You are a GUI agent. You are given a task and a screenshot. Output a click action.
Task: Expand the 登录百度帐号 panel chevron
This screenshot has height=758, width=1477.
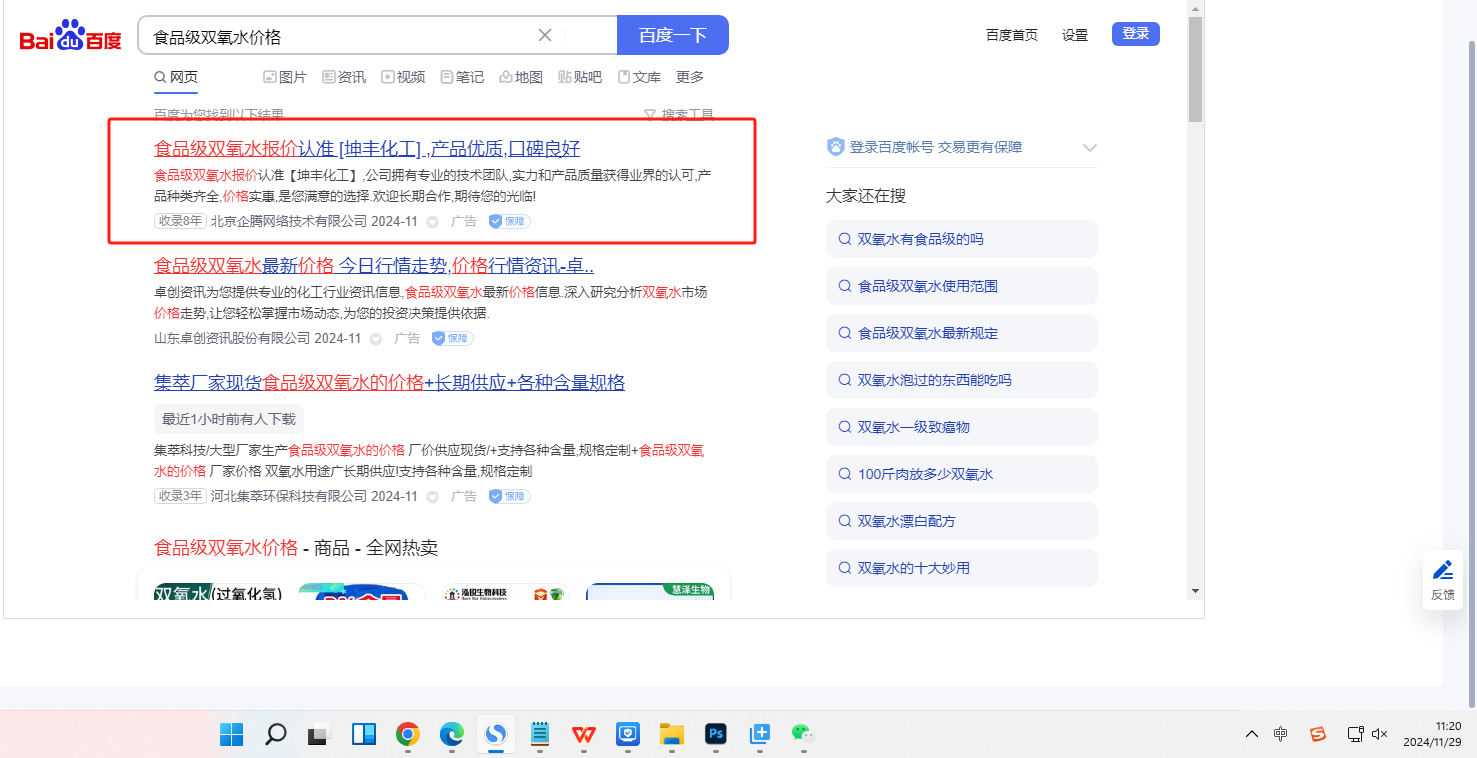1090,148
